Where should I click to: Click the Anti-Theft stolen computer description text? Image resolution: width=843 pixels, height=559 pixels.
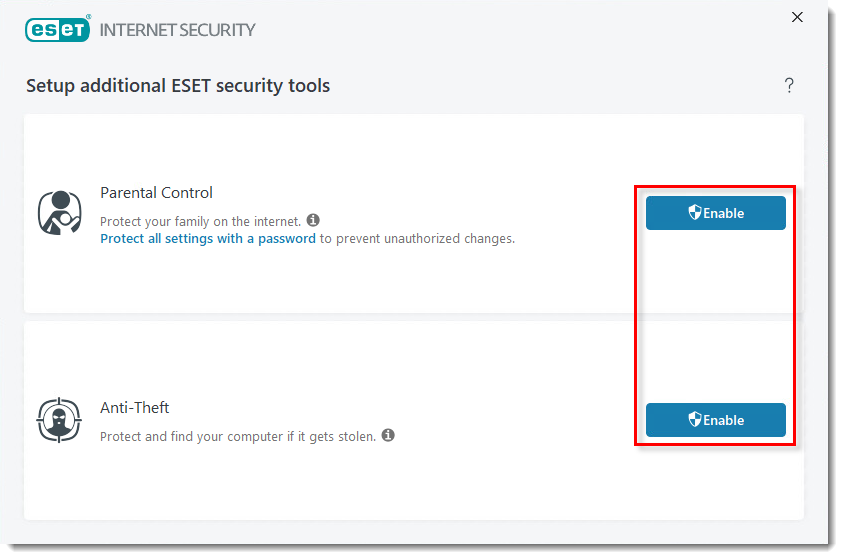point(238,436)
